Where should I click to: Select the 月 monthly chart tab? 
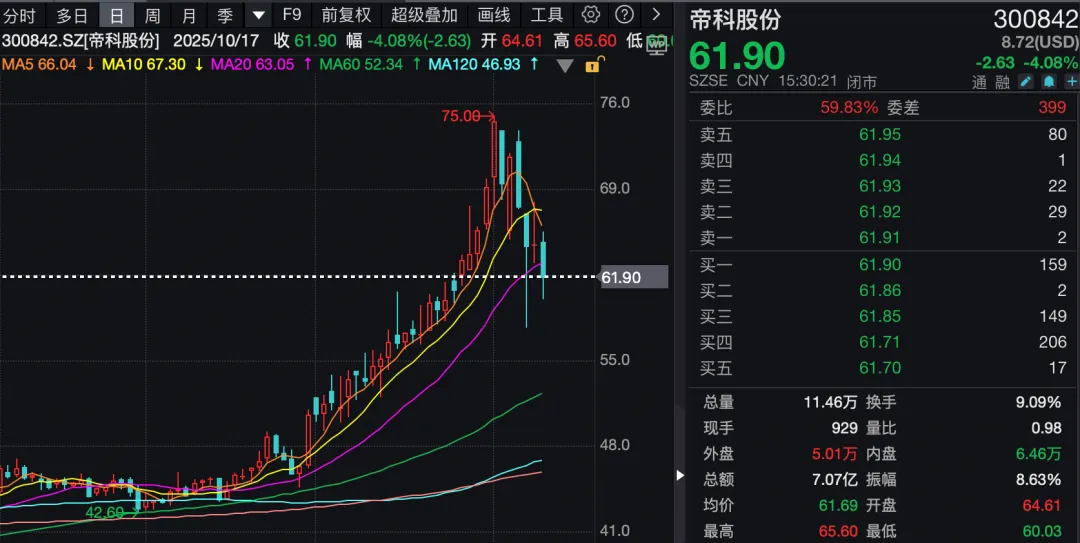point(189,15)
